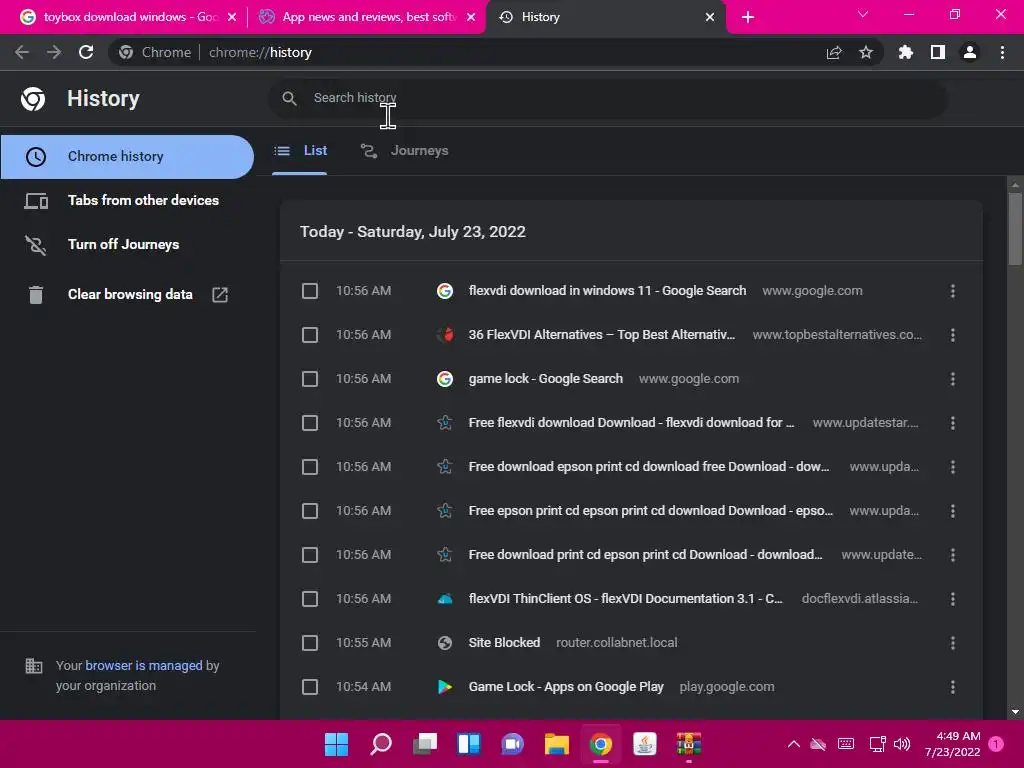Tick checkbox for Free download epson print cd download free

click(x=310, y=467)
